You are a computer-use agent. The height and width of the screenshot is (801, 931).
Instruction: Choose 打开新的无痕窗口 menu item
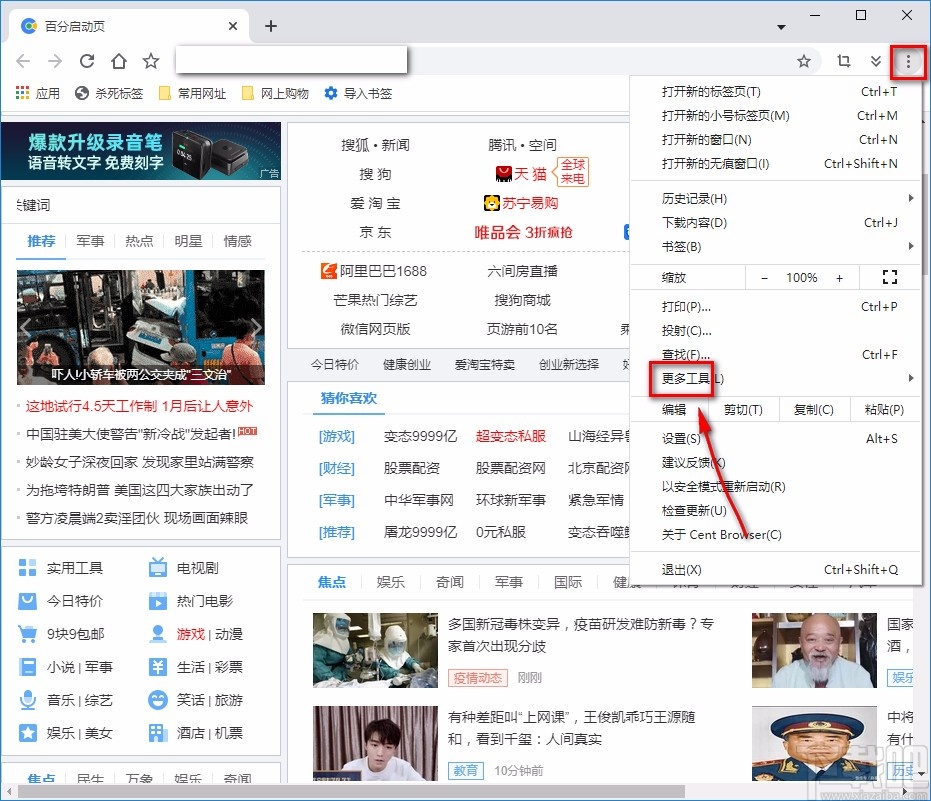(x=715, y=164)
